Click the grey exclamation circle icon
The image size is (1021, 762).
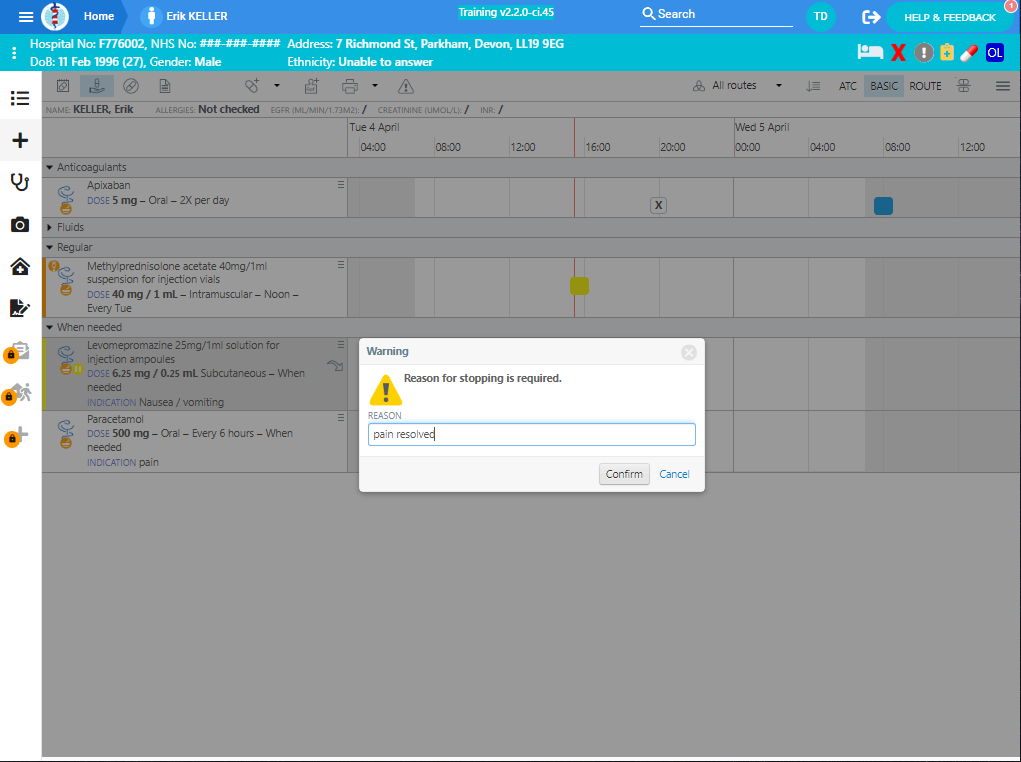[923, 52]
